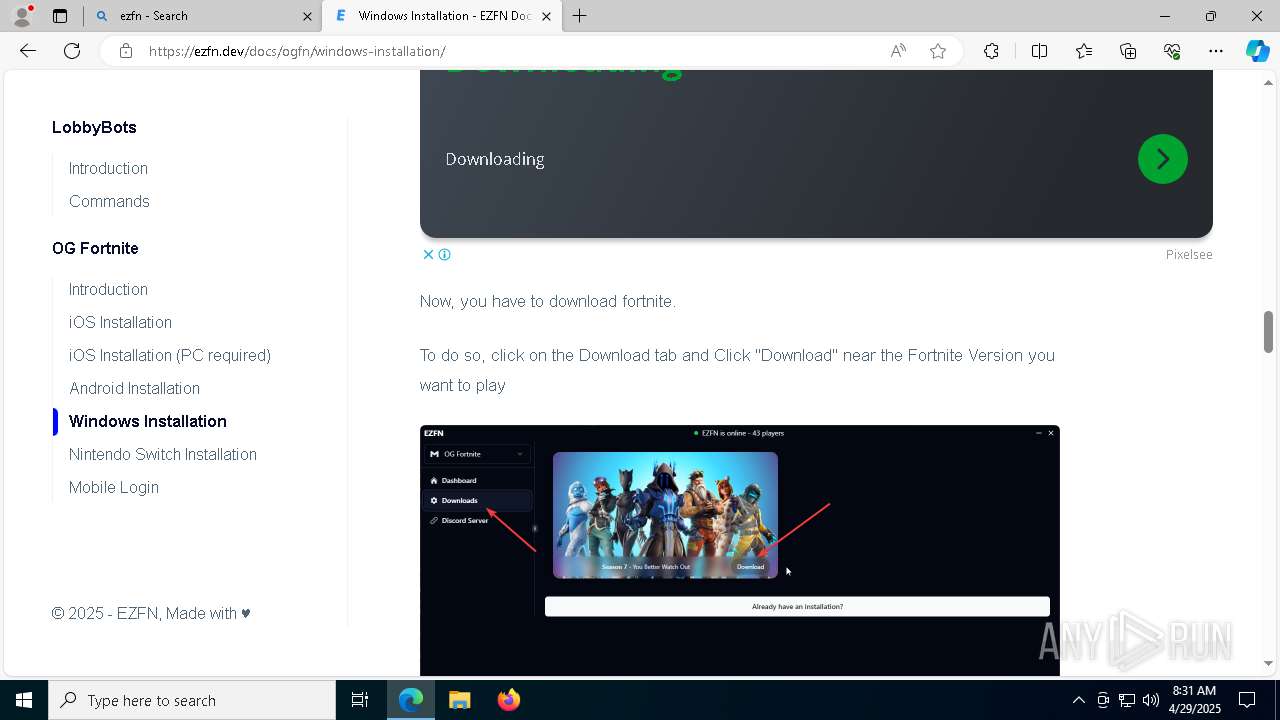Show hidden system tray icons

click(x=1078, y=700)
